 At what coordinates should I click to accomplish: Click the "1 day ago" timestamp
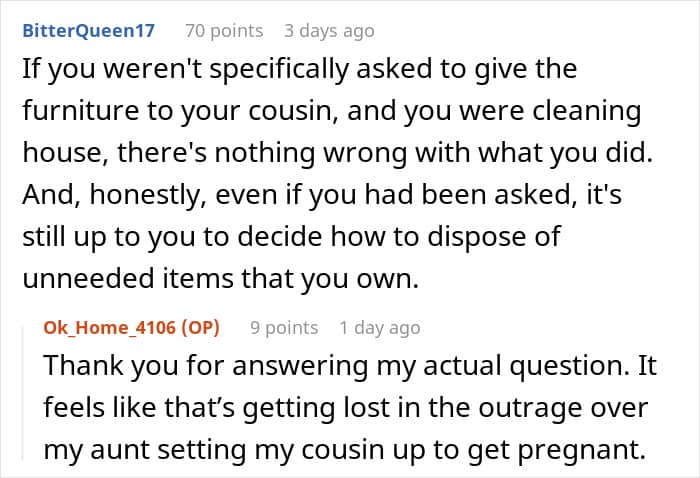click(x=380, y=327)
